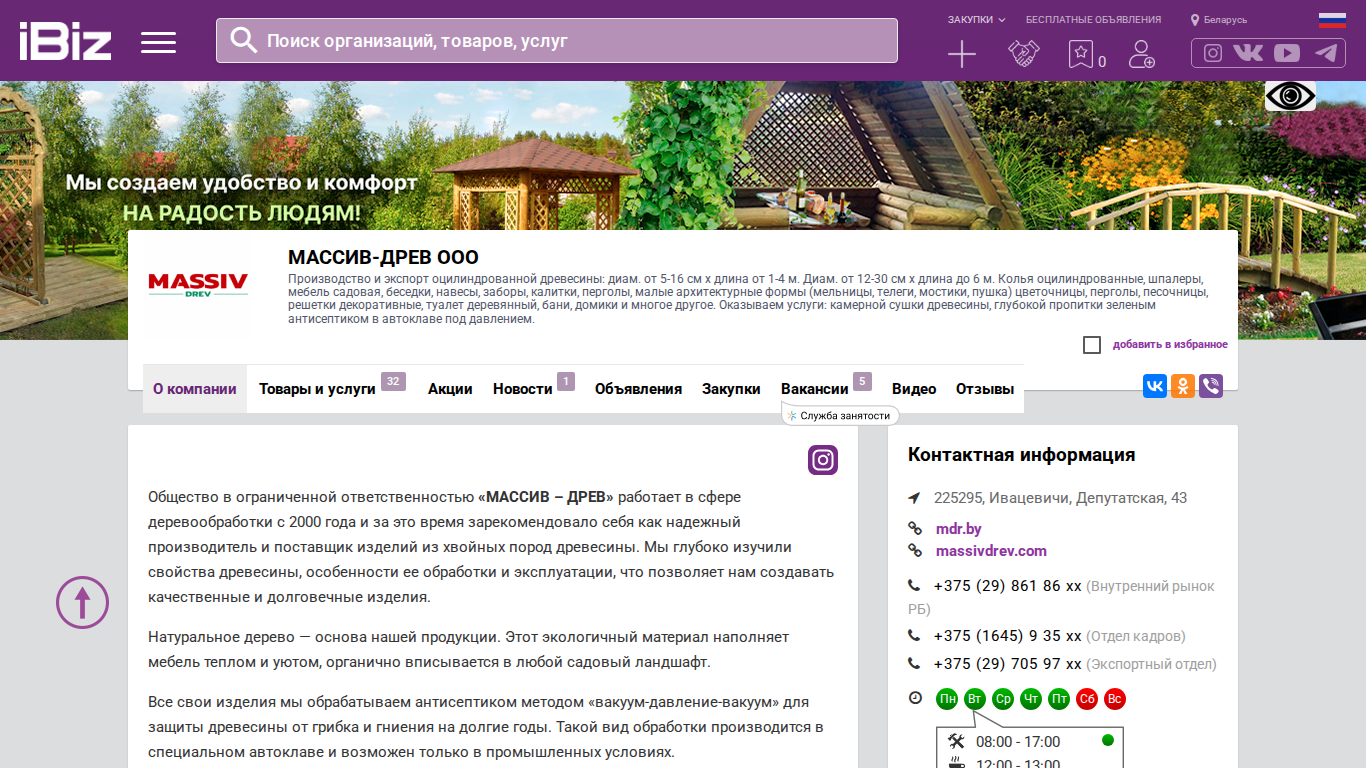This screenshot has height=768, width=1366.
Task: Click the Контактная информация heading
Action: pos(1021,455)
